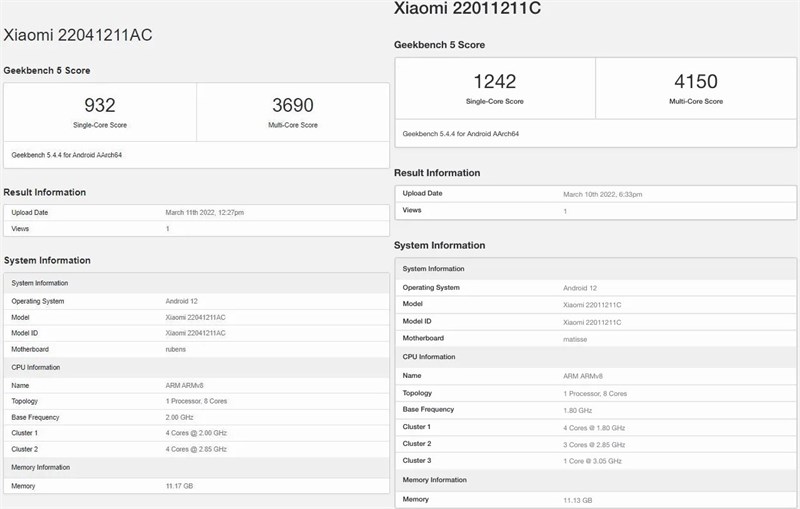The width and height of the screenshot is (800, 509).
Task: Click Model ID value Xiaomi 22041211AC
Action: 195,332
